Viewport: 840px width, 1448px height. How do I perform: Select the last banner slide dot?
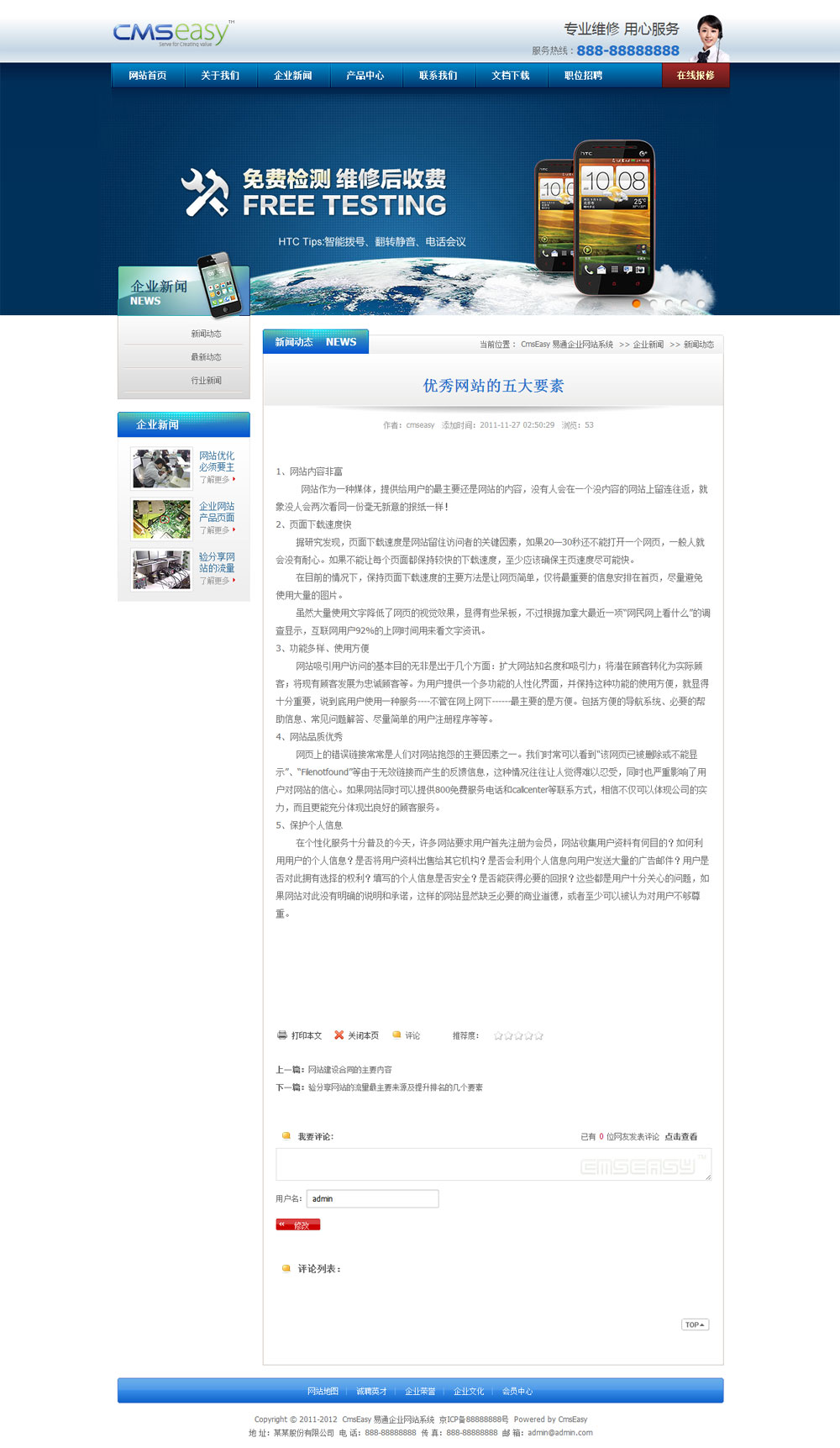[x=701, y=303]
